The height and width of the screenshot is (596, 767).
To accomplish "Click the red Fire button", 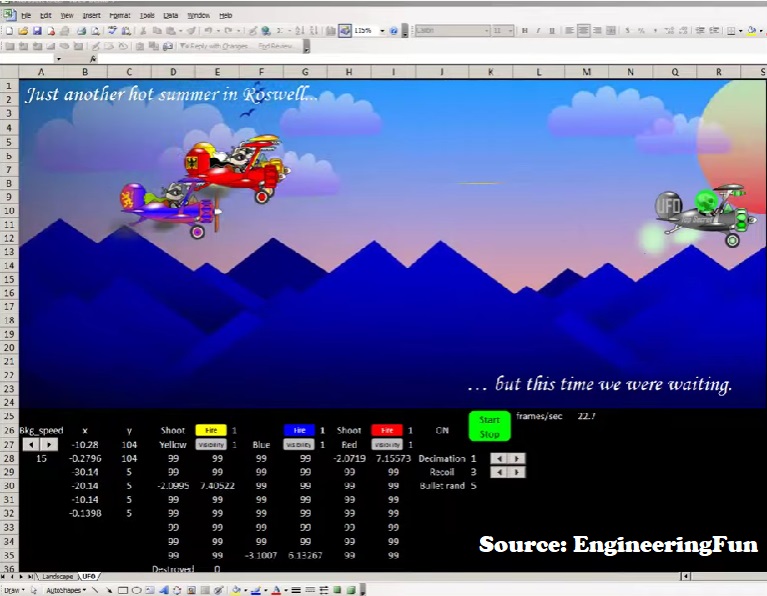I will [x=387, y=431].
